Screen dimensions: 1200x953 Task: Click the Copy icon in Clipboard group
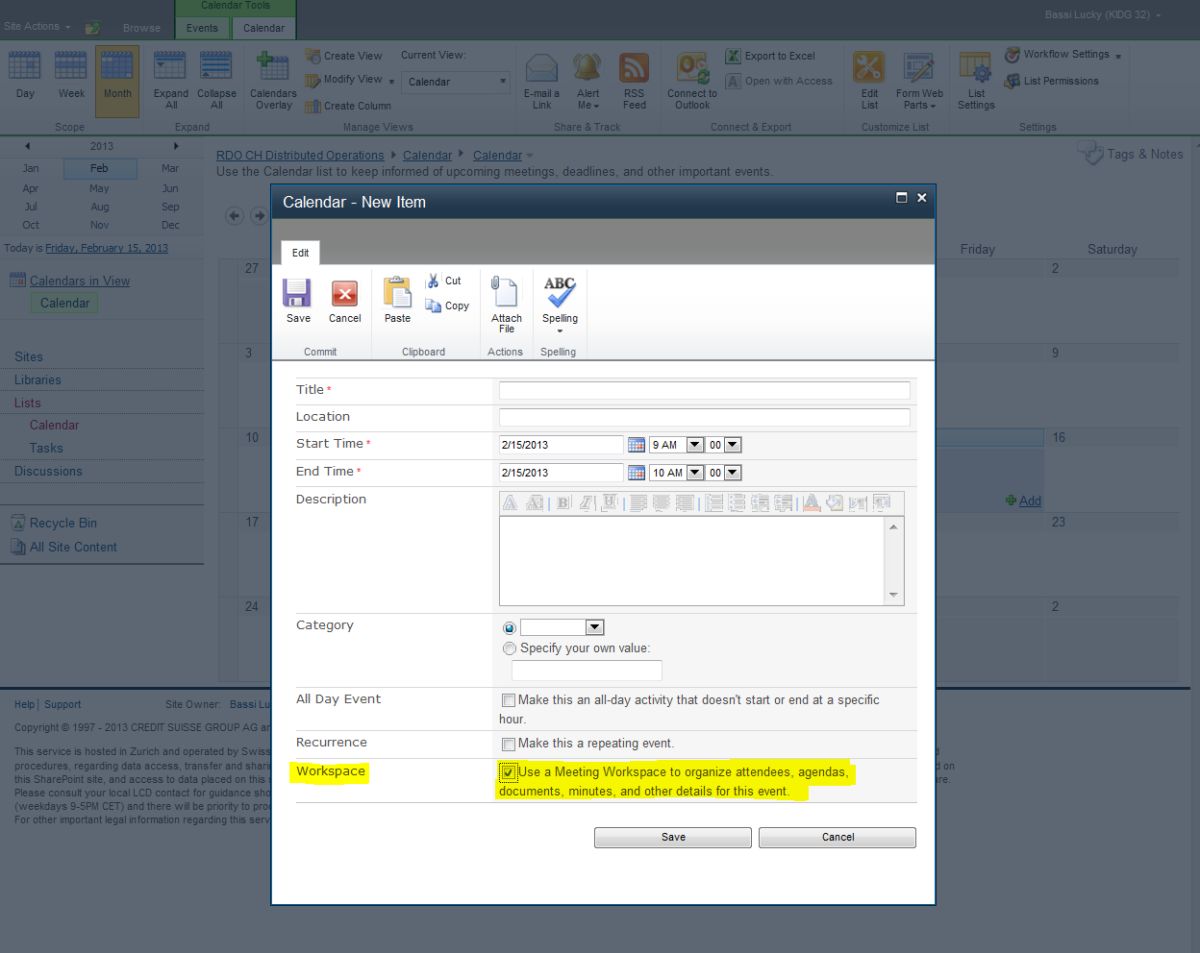pos(433,306)
